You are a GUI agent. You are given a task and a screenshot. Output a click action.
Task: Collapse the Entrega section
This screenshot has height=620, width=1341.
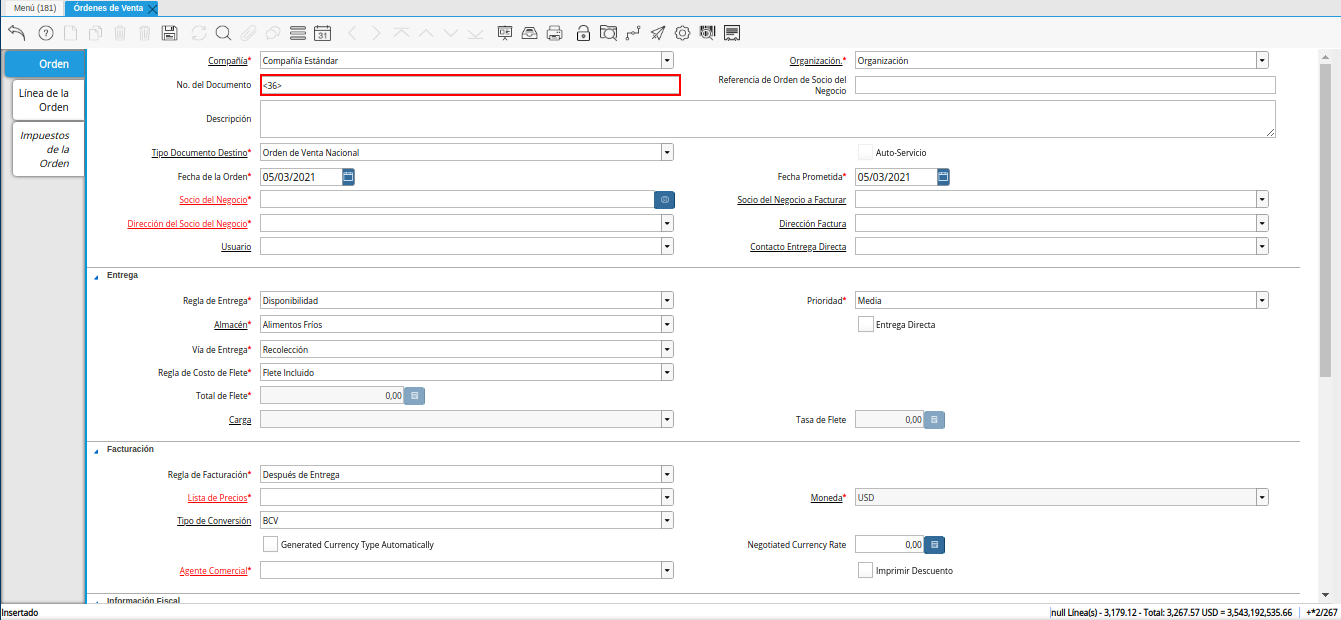point(97,275)
